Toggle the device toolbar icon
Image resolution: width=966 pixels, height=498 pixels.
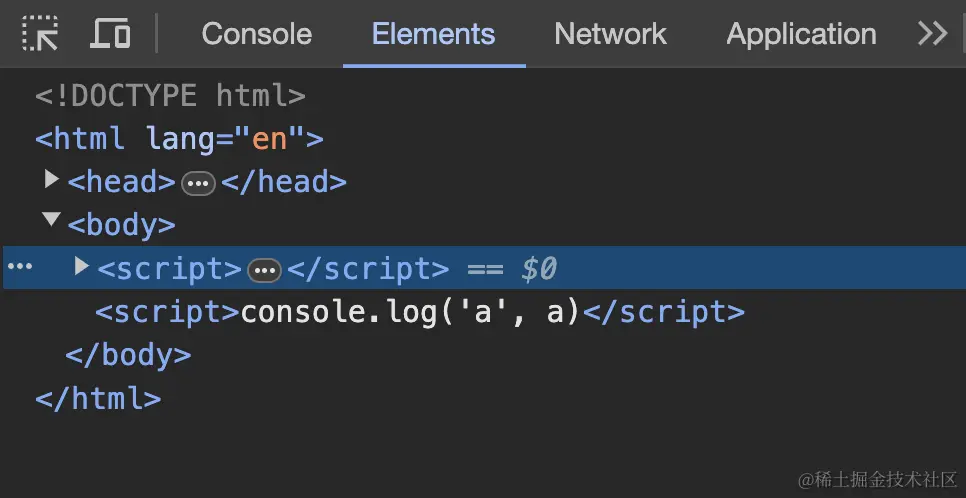pyautogui.click(x=110, y=33)
